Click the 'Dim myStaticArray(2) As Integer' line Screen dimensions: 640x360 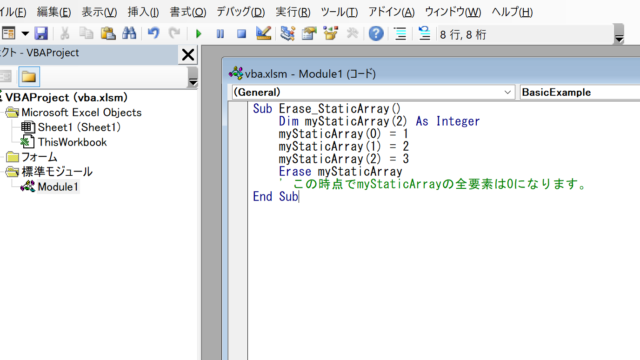(379, 121)
